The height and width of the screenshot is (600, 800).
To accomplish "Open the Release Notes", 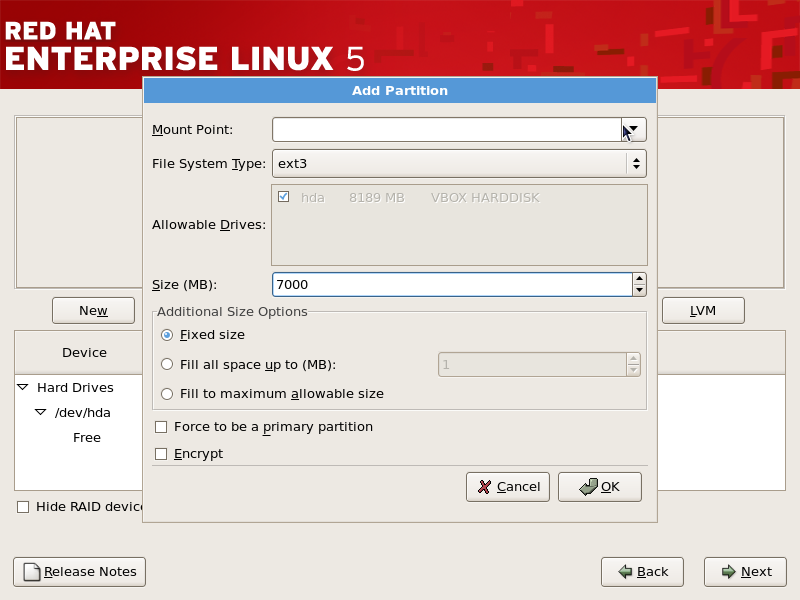I will click(80, 571).
